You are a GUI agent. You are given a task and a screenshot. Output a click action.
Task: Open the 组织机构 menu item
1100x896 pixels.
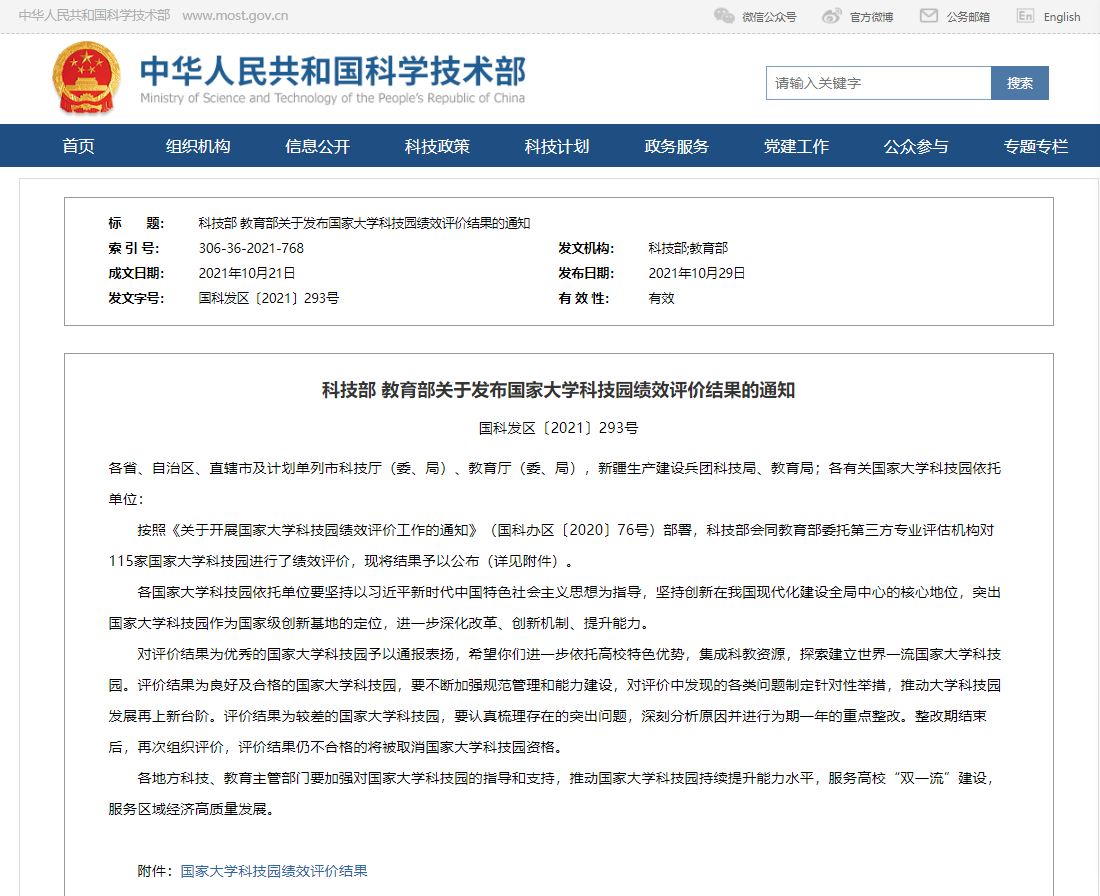(x=198, y=146)
